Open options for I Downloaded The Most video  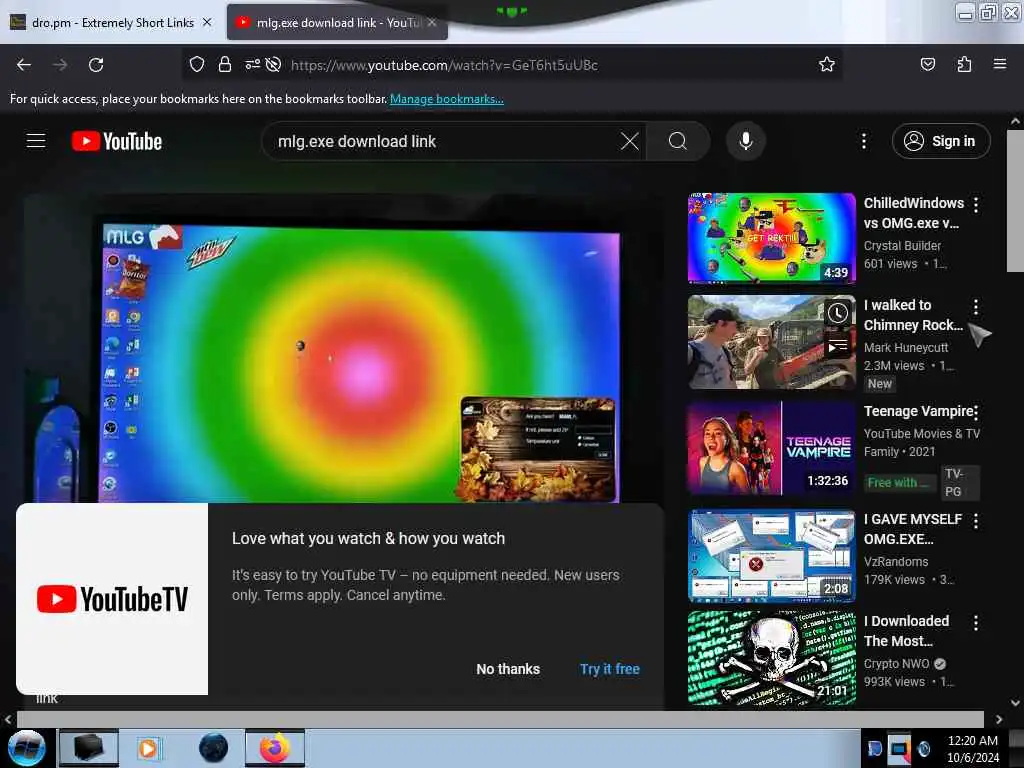pyautogui.click(x=976, y=622)
